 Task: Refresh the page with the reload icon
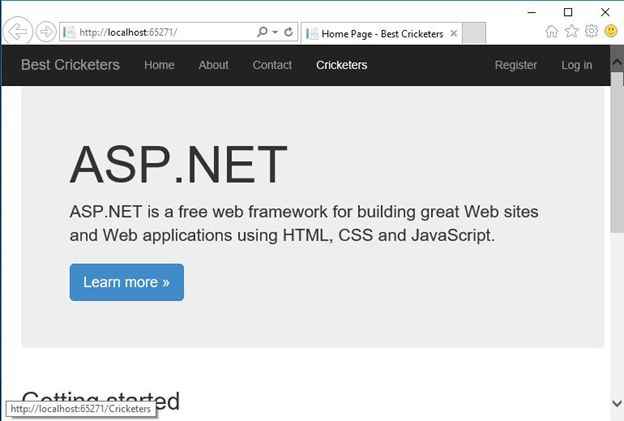pos(289,31)
